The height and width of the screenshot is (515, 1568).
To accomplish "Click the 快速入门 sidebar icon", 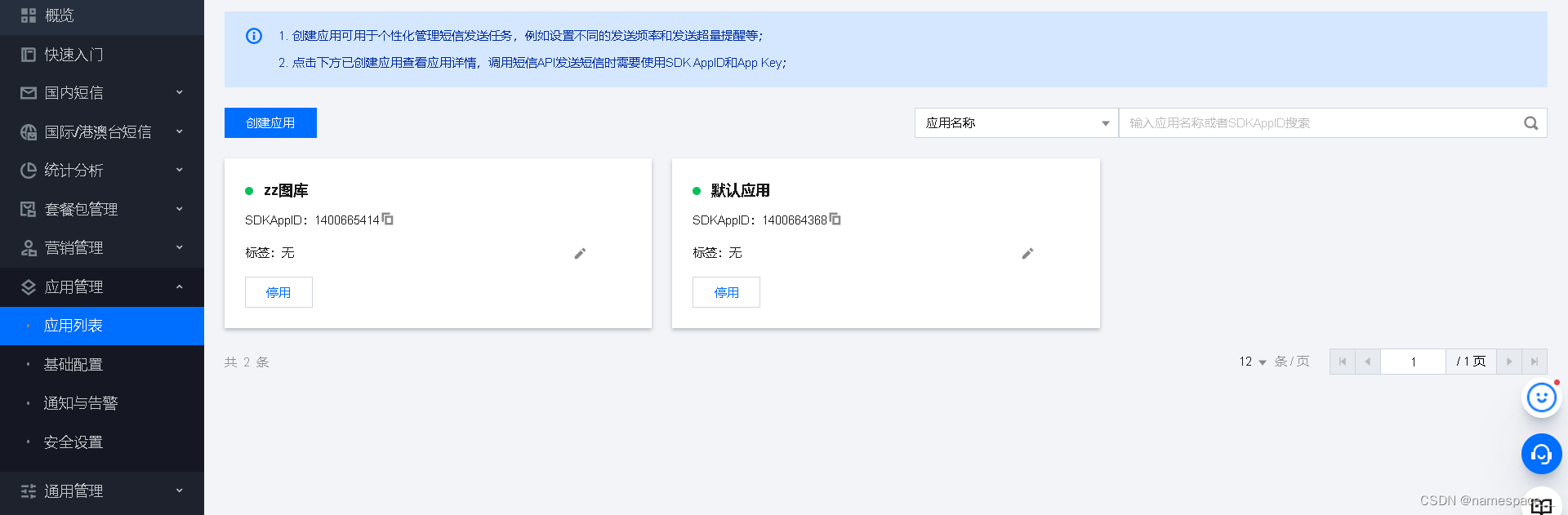I will (x=29, y=55).
